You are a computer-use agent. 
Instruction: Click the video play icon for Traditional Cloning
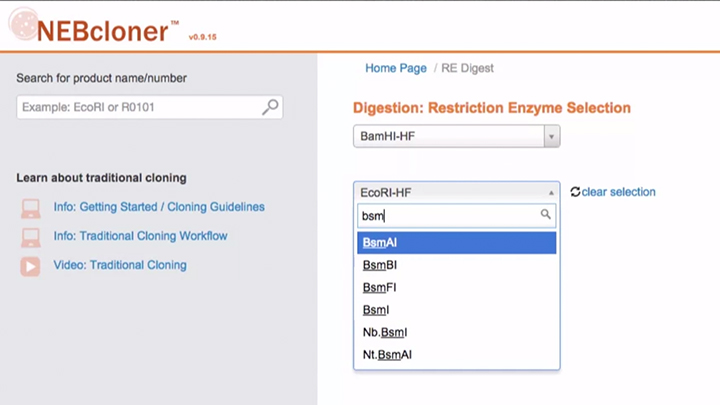tap(31, 266)
